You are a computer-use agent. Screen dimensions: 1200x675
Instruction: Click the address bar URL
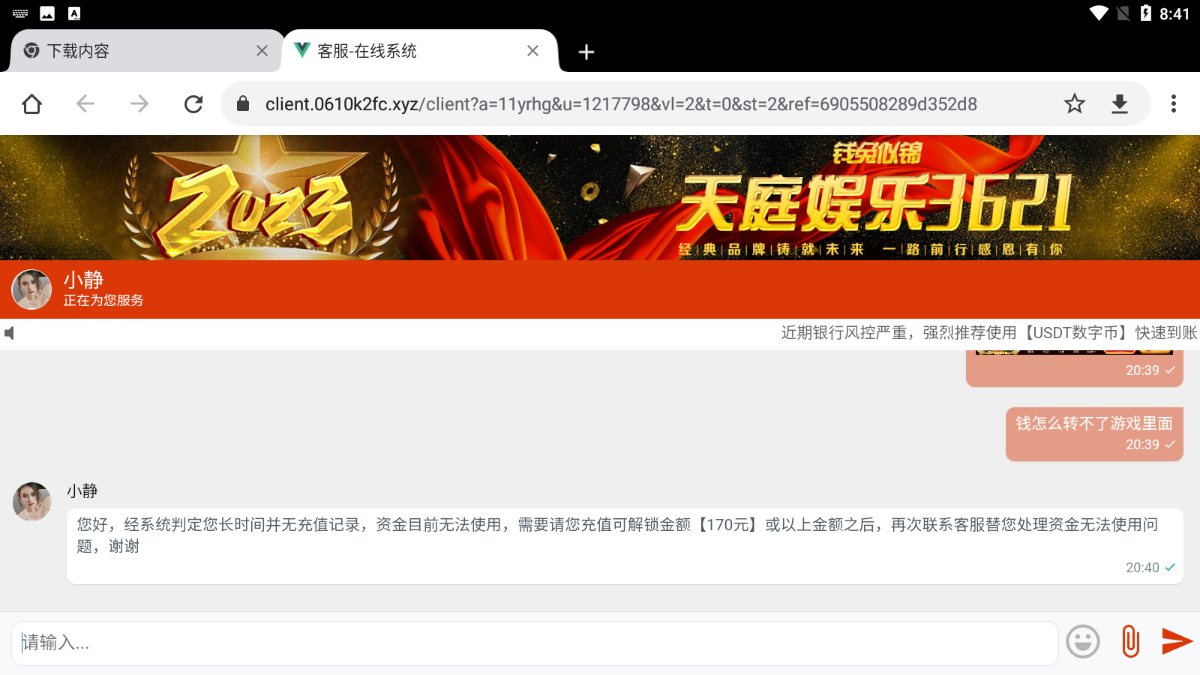[620, 104]
